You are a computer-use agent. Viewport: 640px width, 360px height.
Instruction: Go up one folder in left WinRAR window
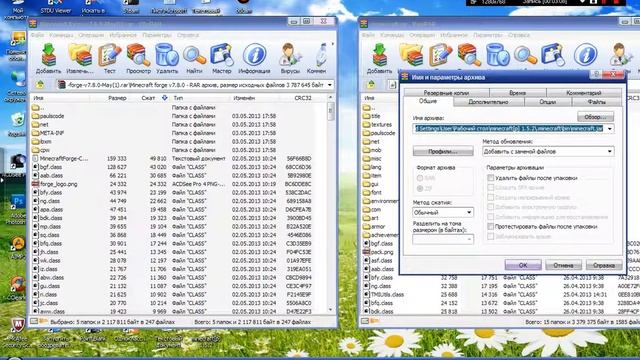tap(40, 85)
